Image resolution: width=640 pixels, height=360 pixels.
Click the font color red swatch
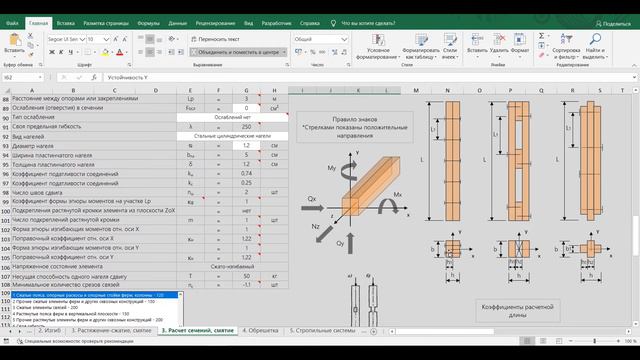(120, 52)
